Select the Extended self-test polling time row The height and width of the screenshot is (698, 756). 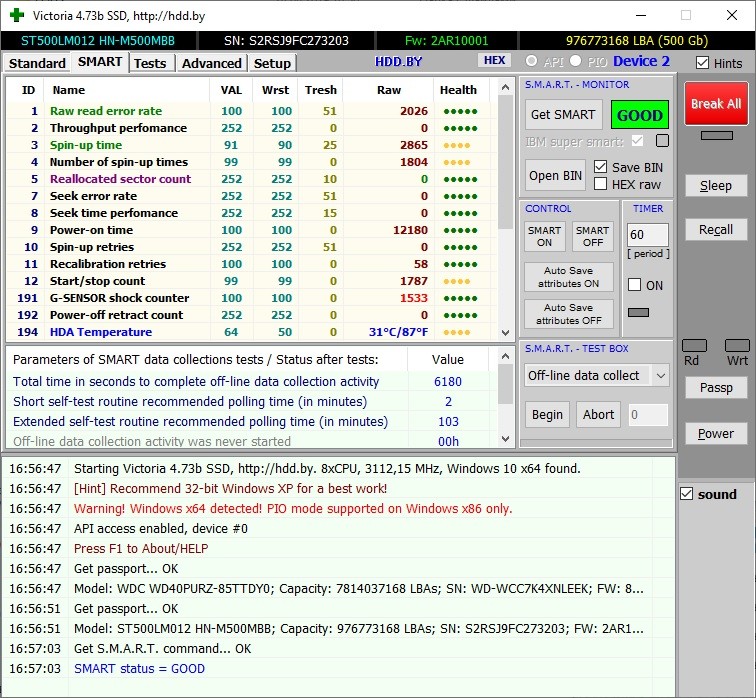(252, 421)
